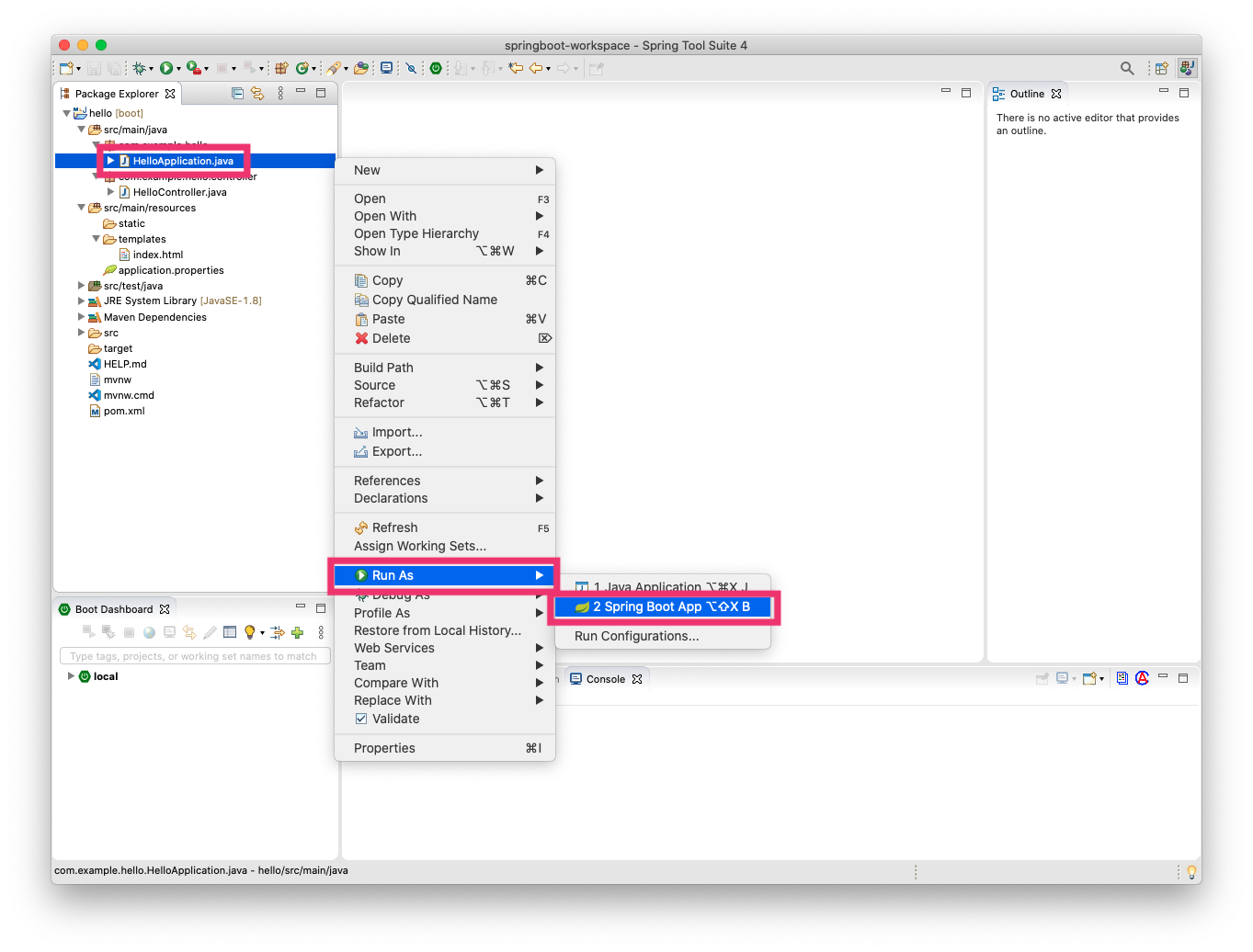This screenshot has width=1253, height=952.
Task: Open the New wizard icon at toolbar left
Action: [x=65, y=68]
